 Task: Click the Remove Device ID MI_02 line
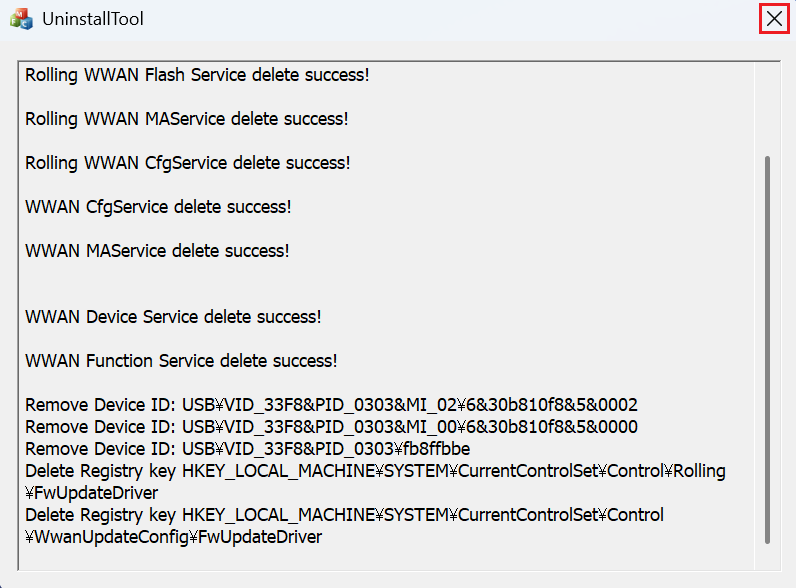[x=331, y=405]
